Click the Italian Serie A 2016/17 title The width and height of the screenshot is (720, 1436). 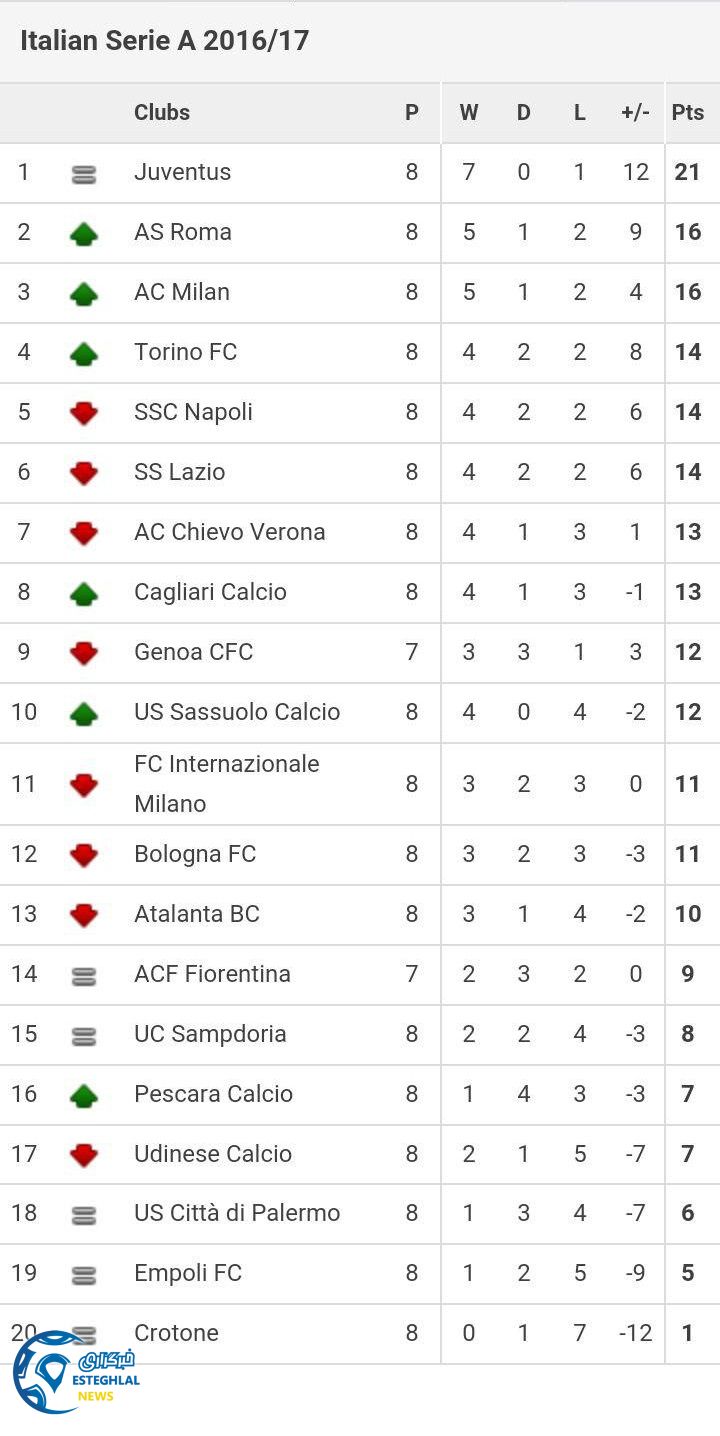(x=164, y=40)
